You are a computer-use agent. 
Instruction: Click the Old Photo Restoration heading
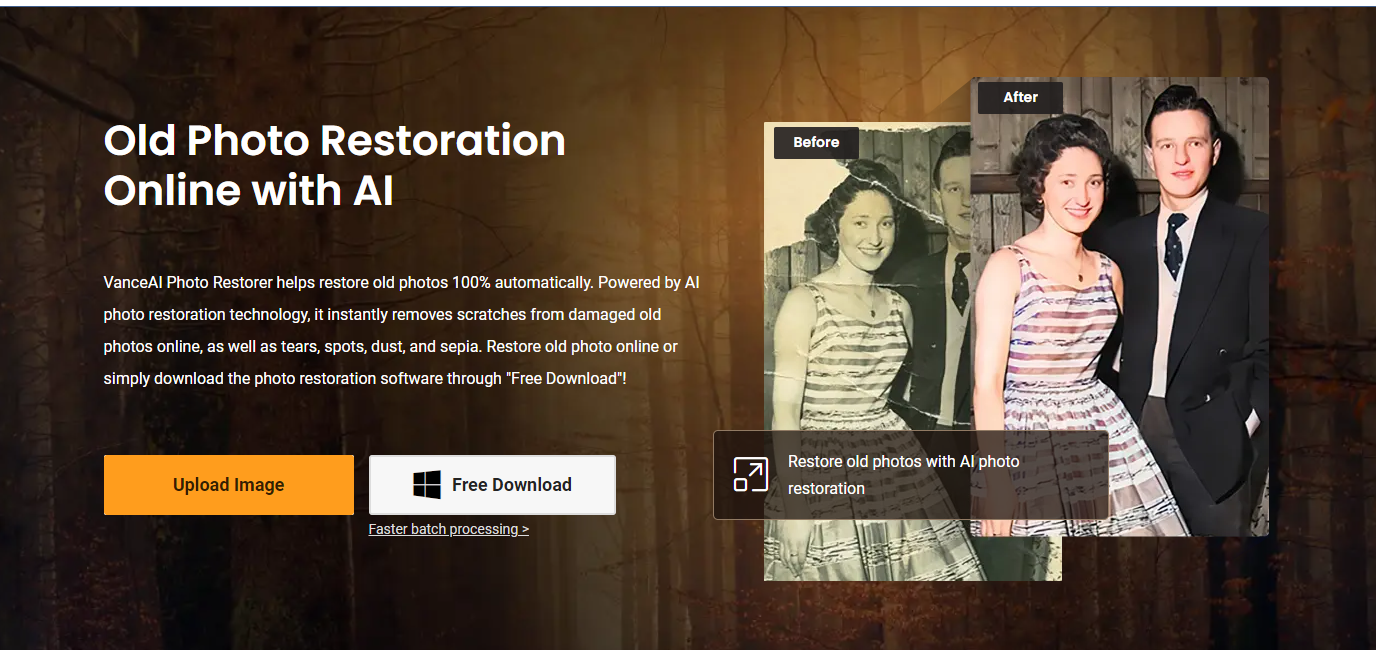click(x=335, y=165)
